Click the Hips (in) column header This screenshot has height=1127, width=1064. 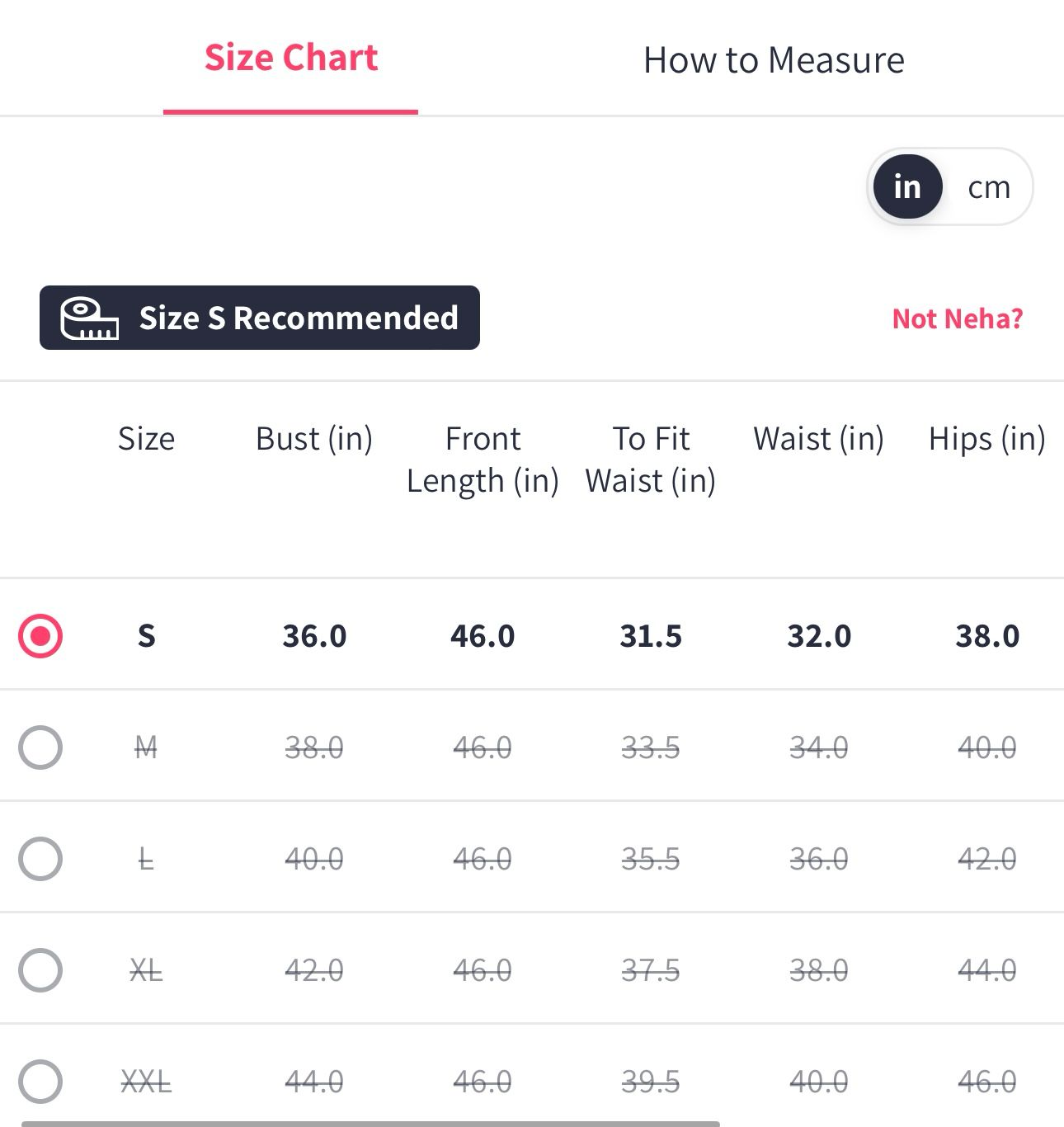click(x=986, y=439)
